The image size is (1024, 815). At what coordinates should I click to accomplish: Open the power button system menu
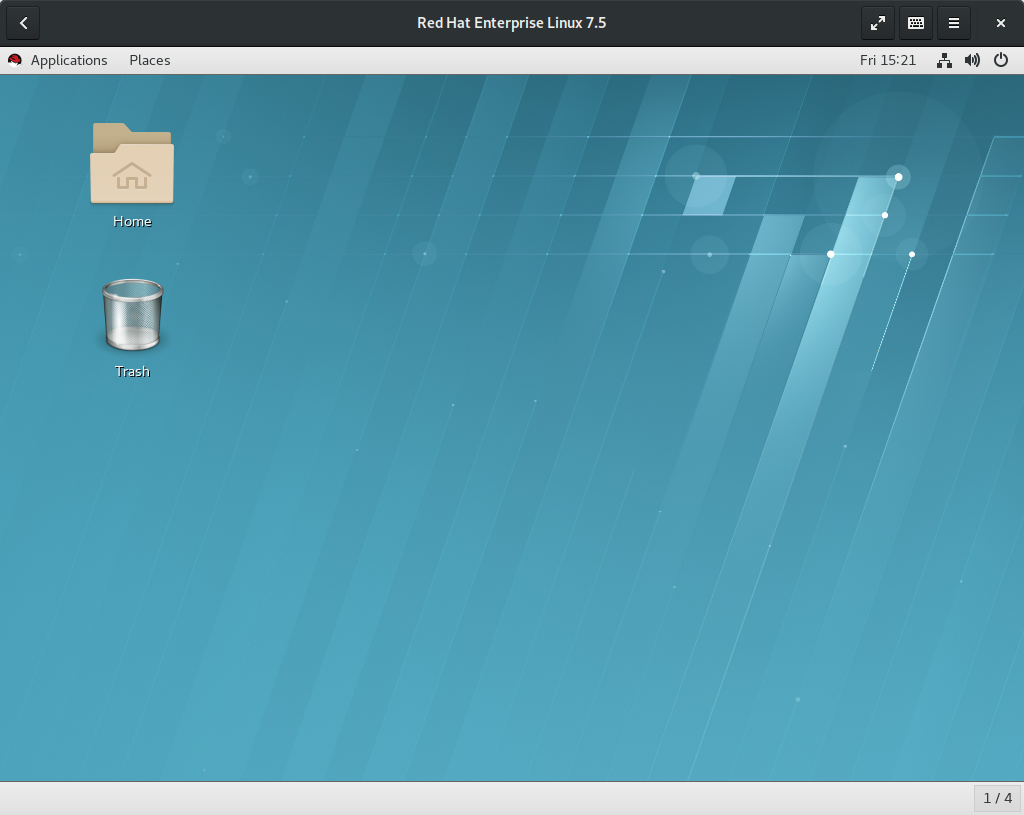tap(1000, 60)
